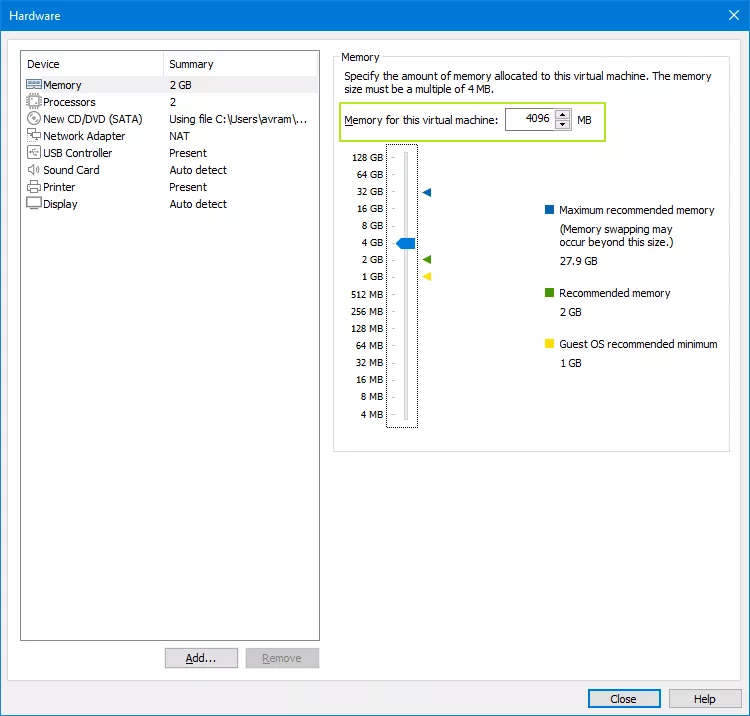Select the Memory row label
This screenshot has height=716, width=750.
tap(62, 85)
